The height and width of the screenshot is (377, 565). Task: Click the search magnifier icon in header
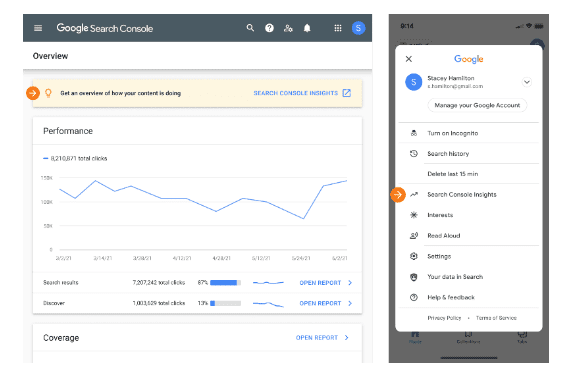coord(250,28)
